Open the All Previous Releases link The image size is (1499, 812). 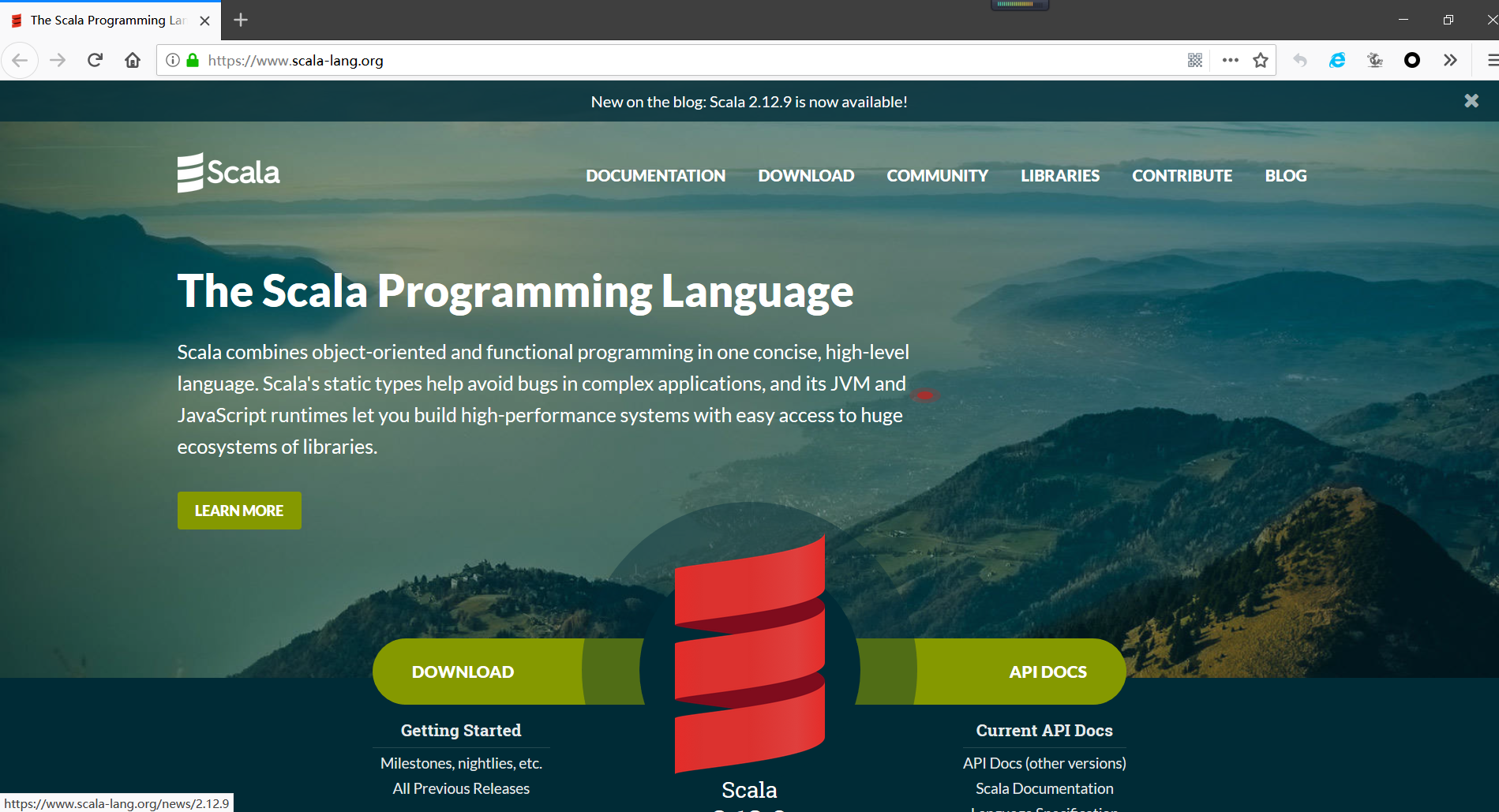coord(461,788)
